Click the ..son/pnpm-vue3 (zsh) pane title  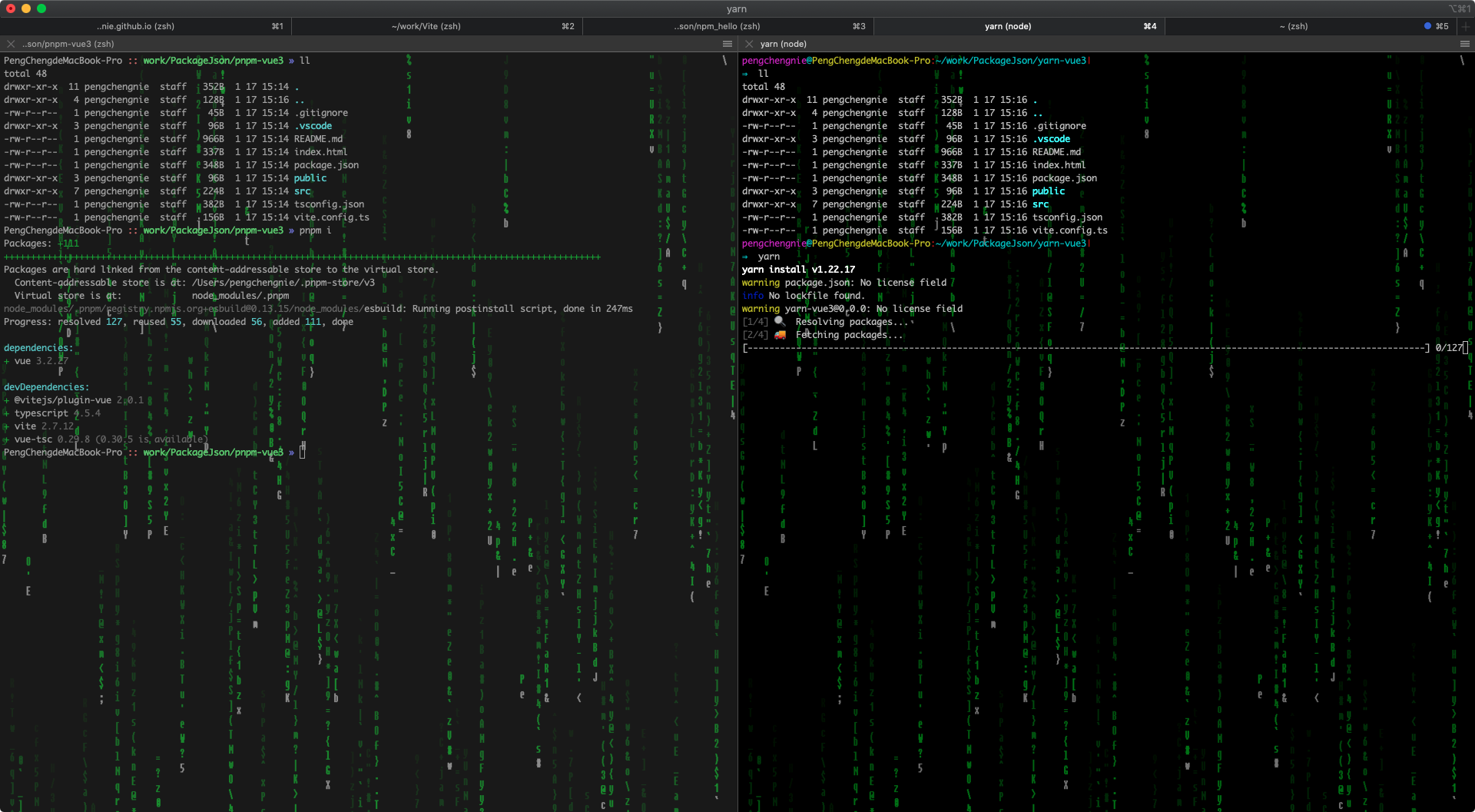68,44
